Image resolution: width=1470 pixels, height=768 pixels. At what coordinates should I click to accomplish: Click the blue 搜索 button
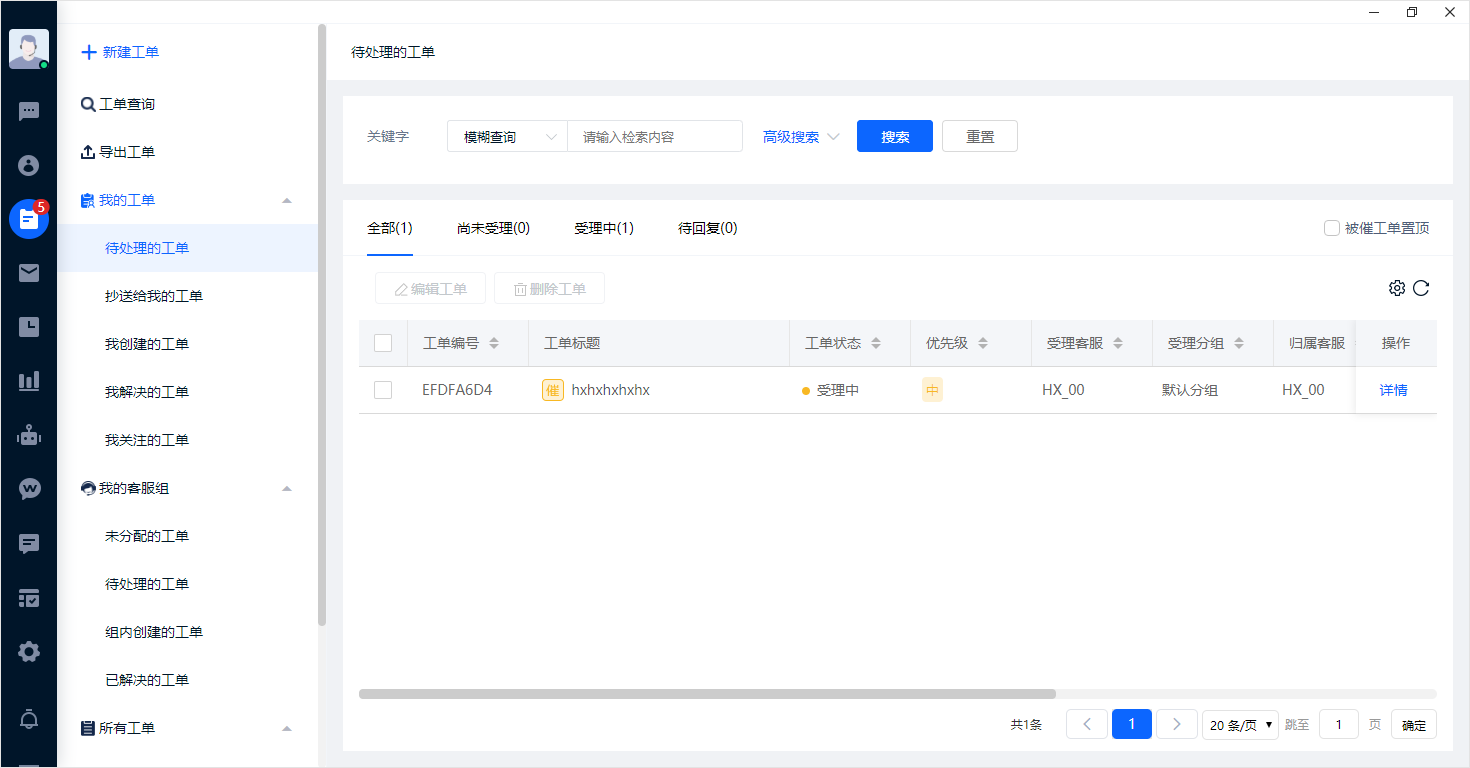pos(894,137)
